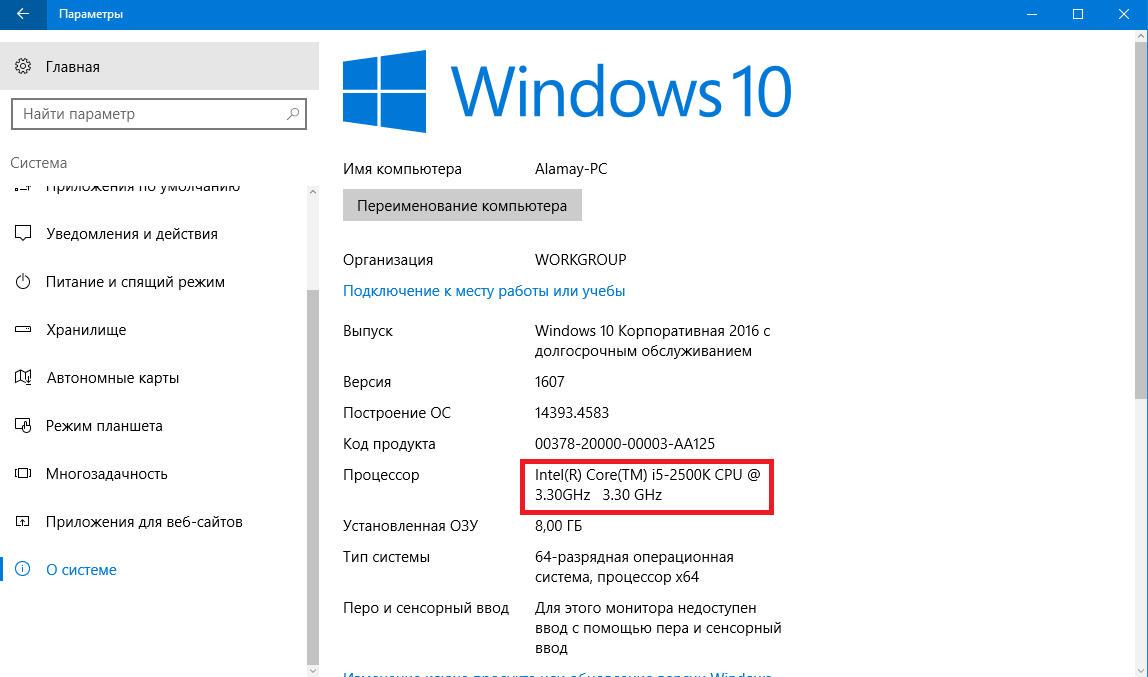Screen dimensions: 1148x677
Task: Open Подключение к месту работы или учебы link
Action: 484,291
